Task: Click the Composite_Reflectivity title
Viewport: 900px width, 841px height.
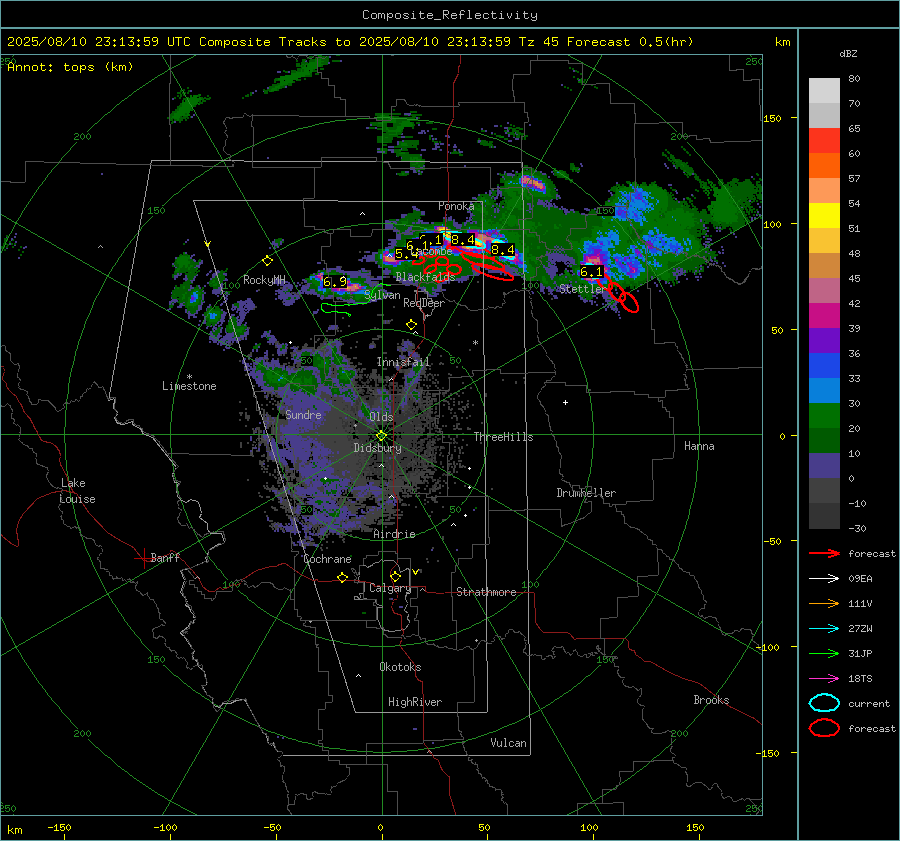Action: click(x=450, y=15)
